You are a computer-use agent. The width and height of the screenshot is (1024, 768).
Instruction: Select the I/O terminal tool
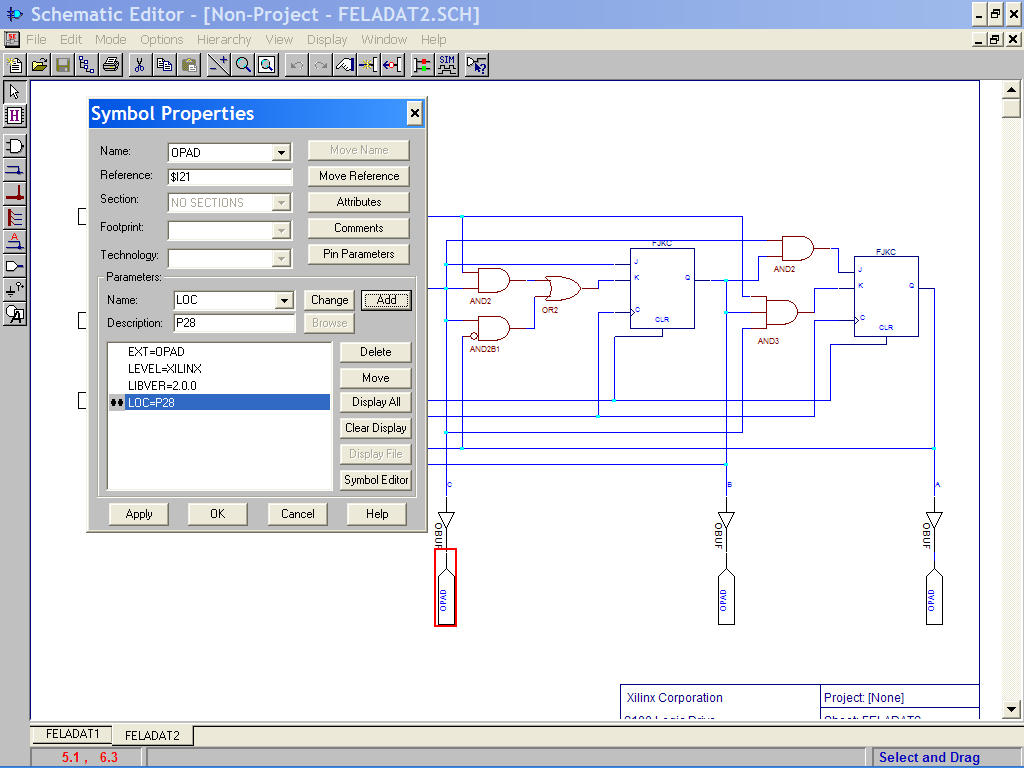coord(14,266)
